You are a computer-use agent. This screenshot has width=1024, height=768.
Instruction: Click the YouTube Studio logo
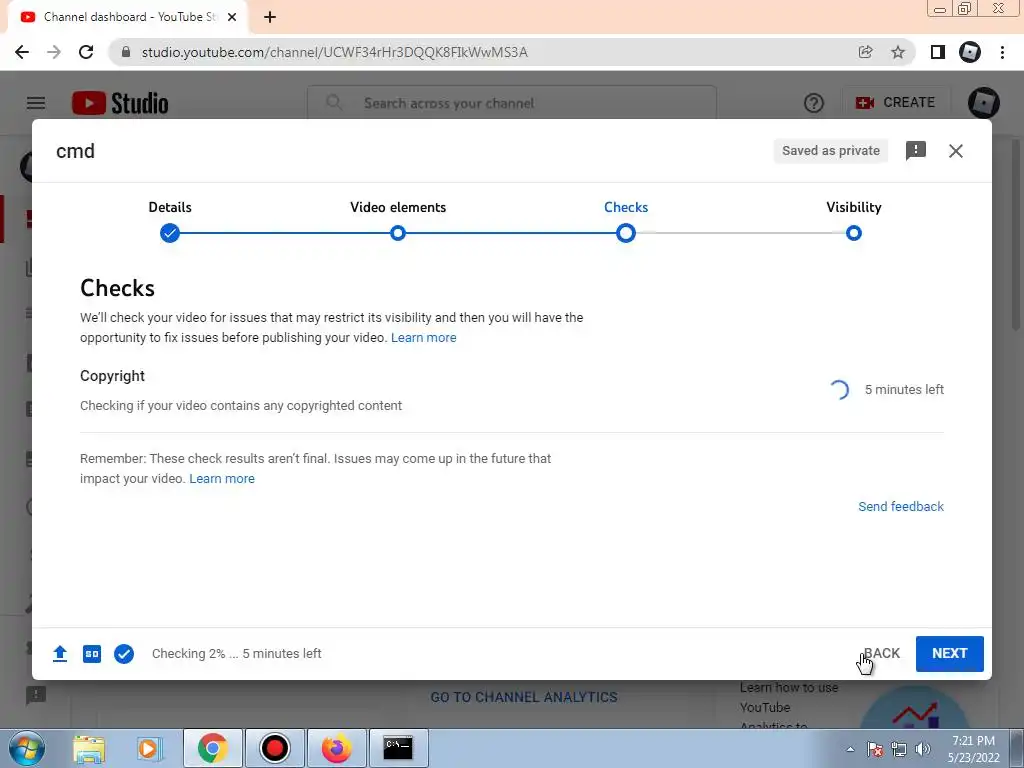pyautogui.click(x=120, y=103)
